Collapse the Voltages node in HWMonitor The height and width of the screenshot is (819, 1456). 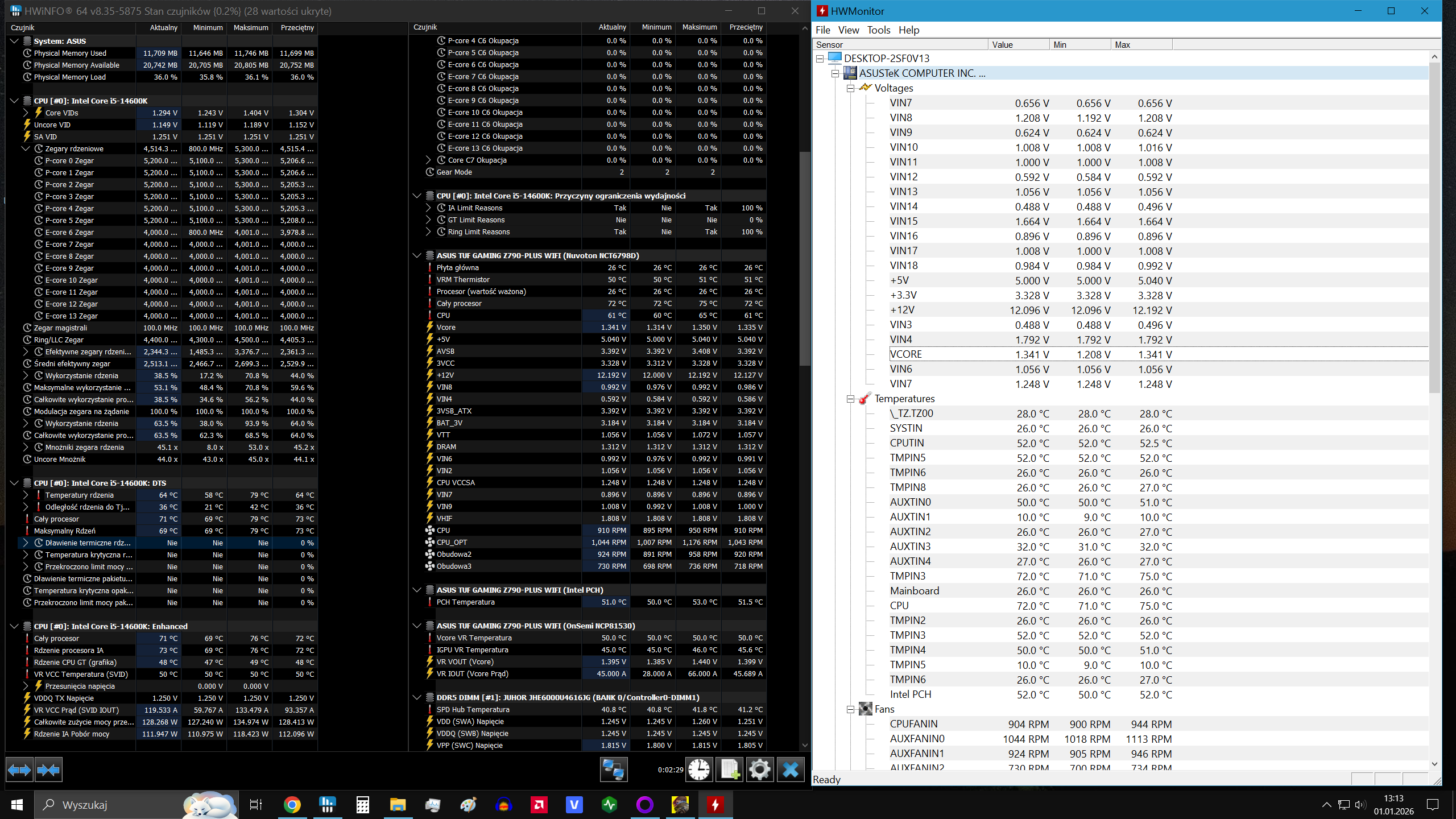[x=850, y=88]
